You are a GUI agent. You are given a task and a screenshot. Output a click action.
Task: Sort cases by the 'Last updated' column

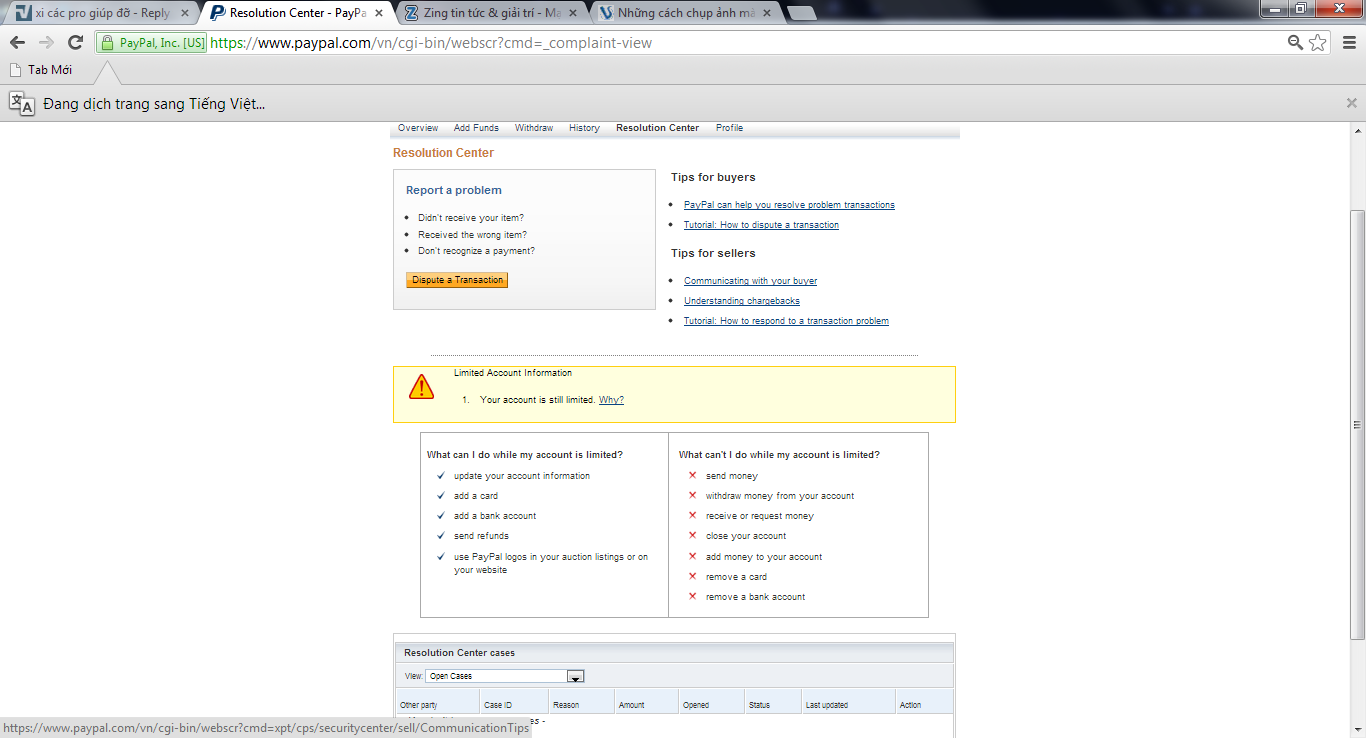point(827,705)
